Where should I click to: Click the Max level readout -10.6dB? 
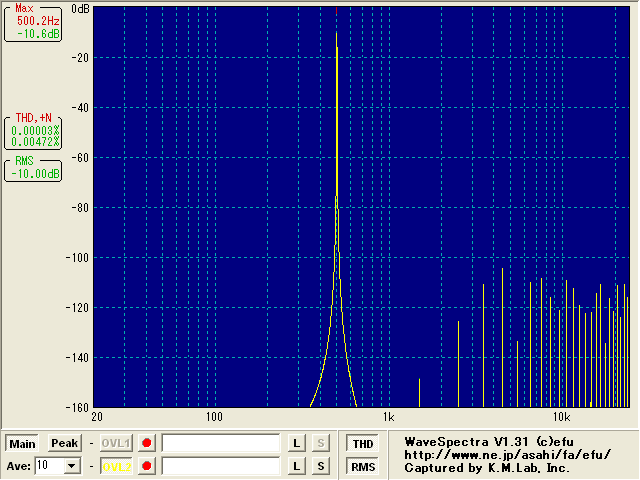tap(38, 34)
